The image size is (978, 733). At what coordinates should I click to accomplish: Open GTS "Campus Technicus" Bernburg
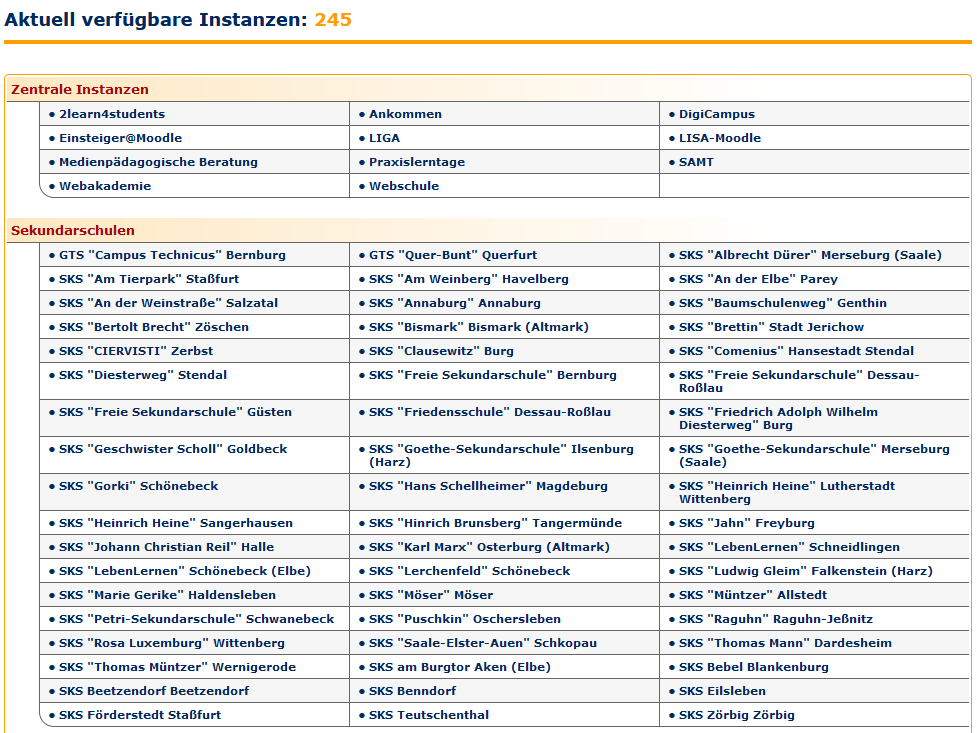172,255
